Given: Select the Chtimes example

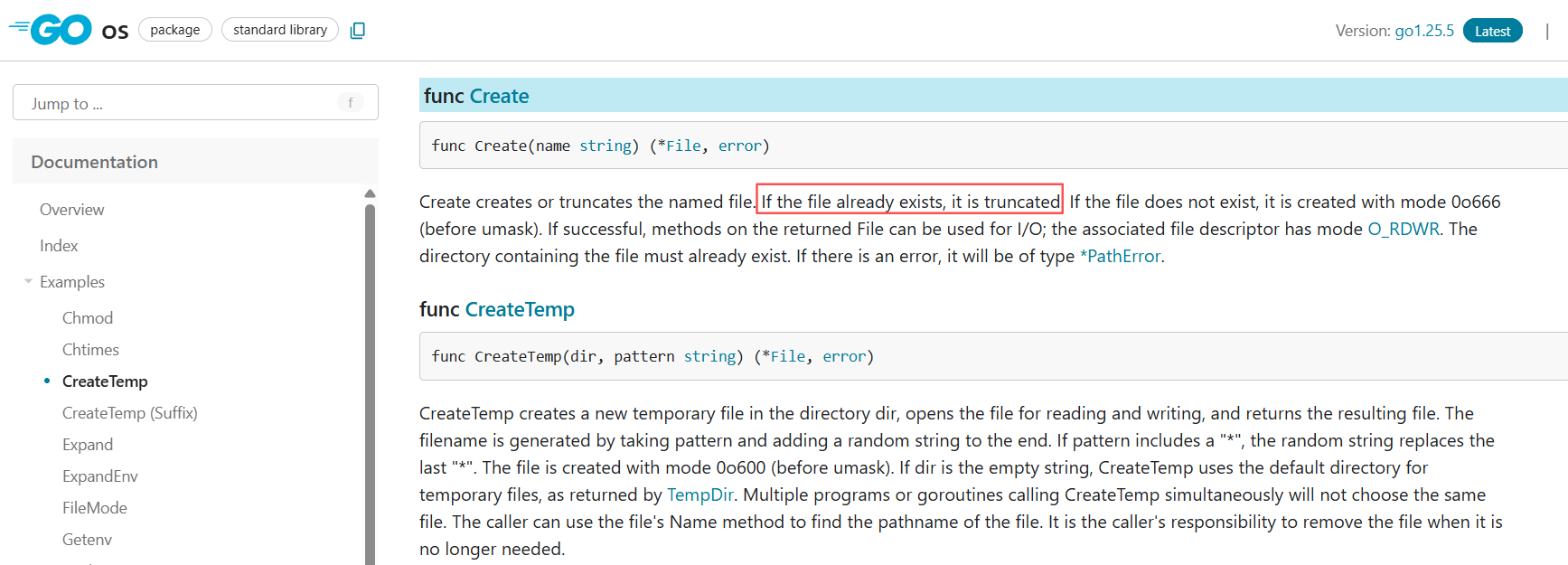Looking at the screenshot, I should (x=90, y=350).
